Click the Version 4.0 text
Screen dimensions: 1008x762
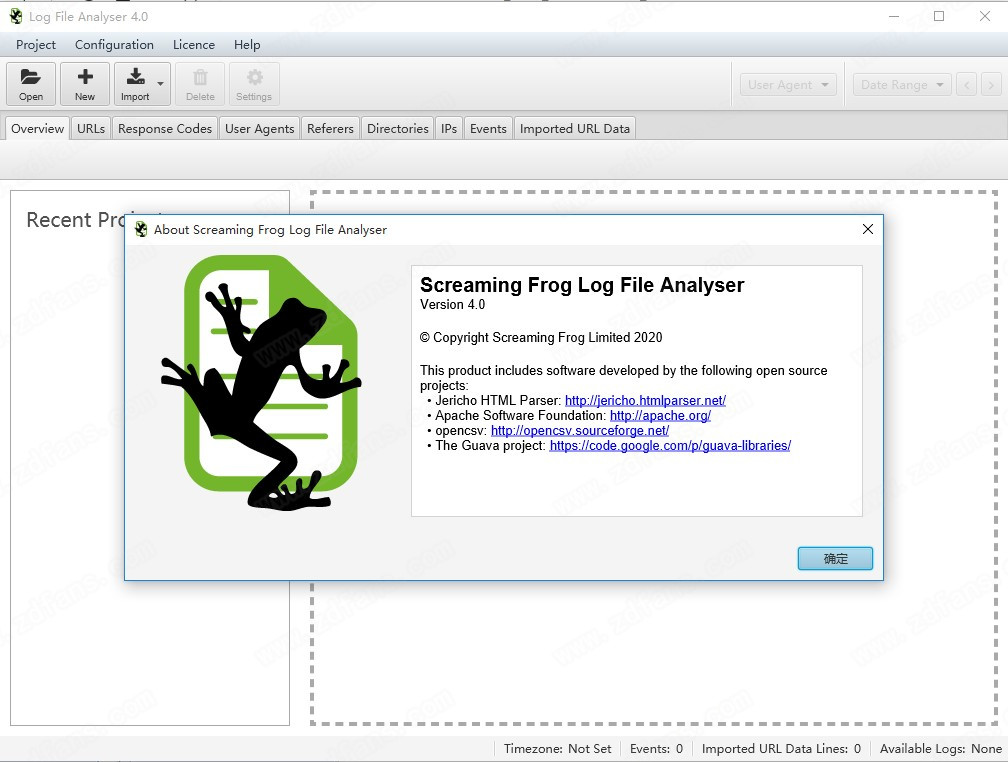453,305
